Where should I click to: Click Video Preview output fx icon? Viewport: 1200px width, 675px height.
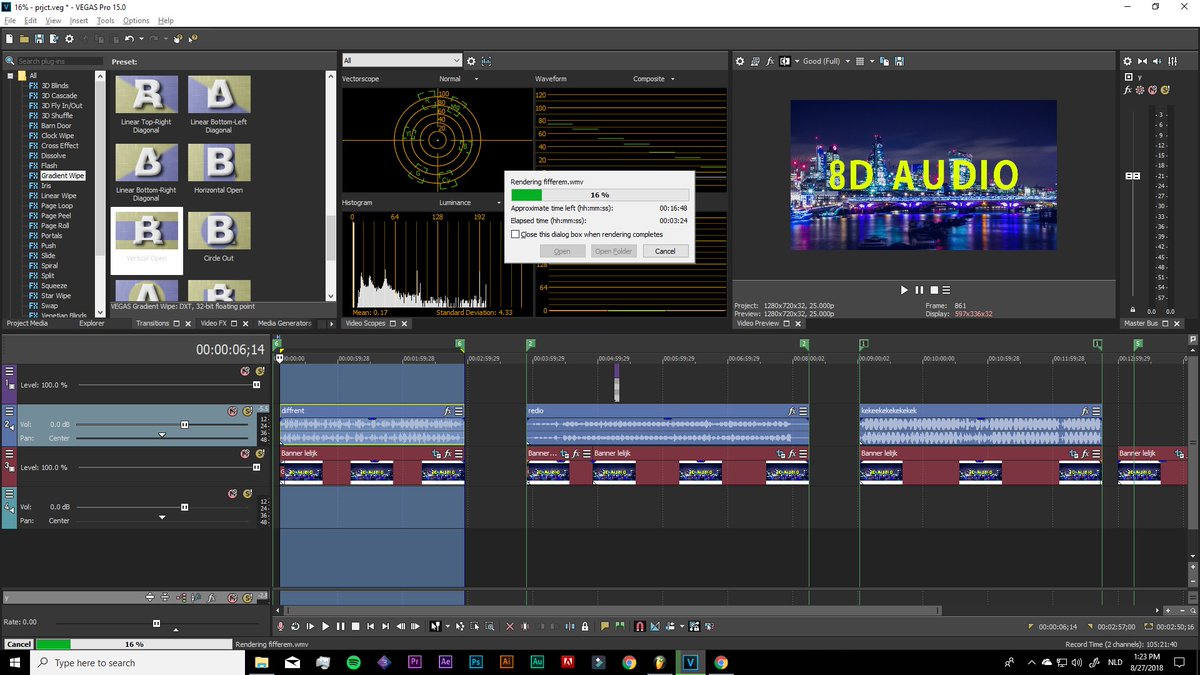coord(771,61)
